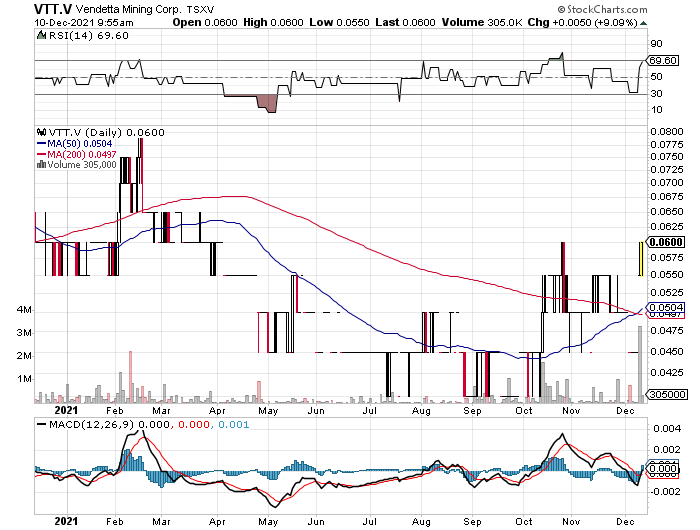Click the Aug label on the price chart axis
This screenshot has width=700, height=530.
click(x=421, y=411)
